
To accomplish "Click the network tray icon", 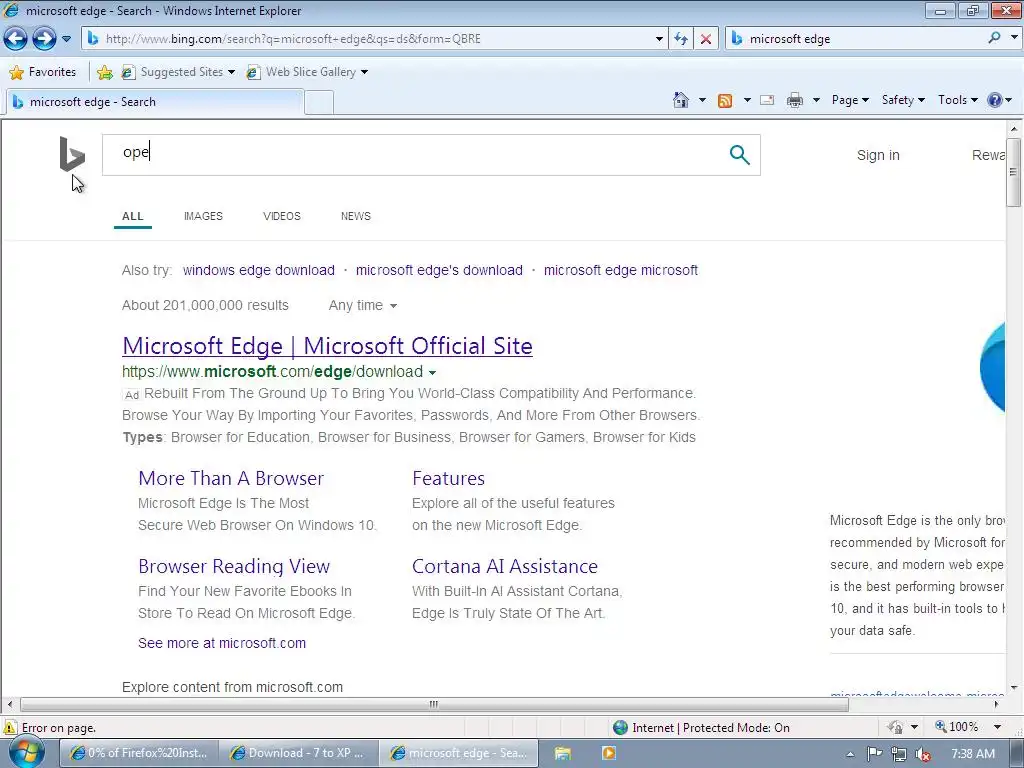I will pyautogui.click(x=899, y=754).
